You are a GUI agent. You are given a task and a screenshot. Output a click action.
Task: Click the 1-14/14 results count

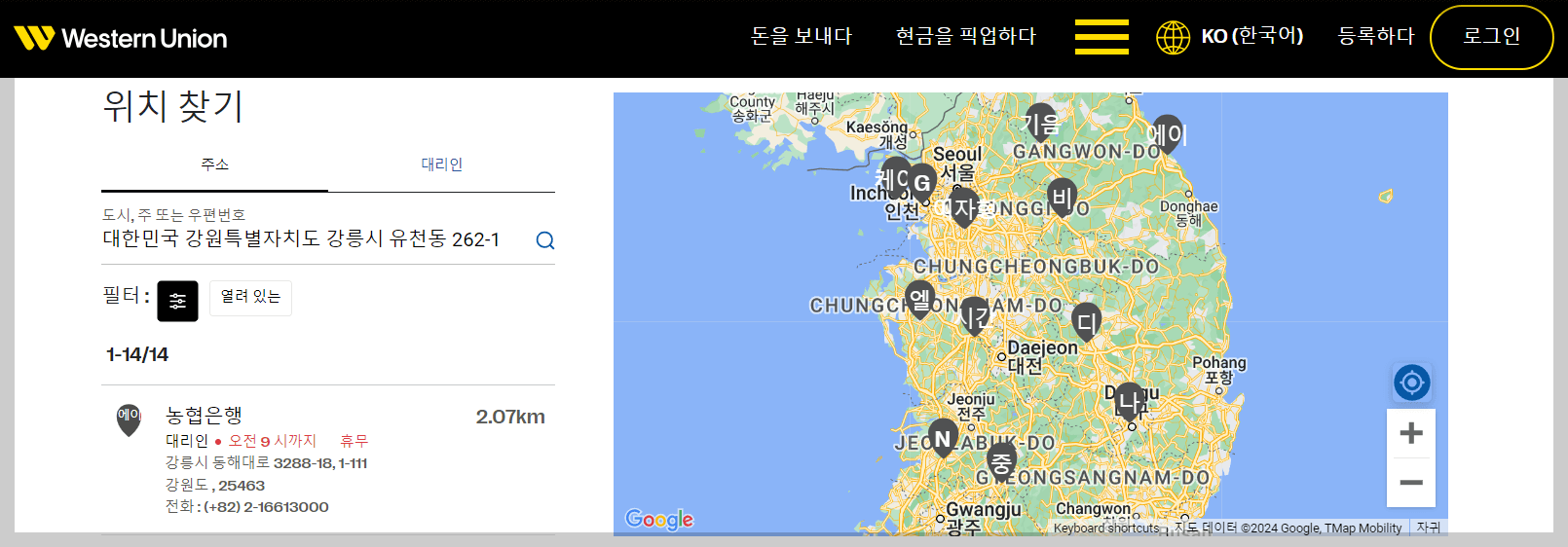click(x=137, y=354)
